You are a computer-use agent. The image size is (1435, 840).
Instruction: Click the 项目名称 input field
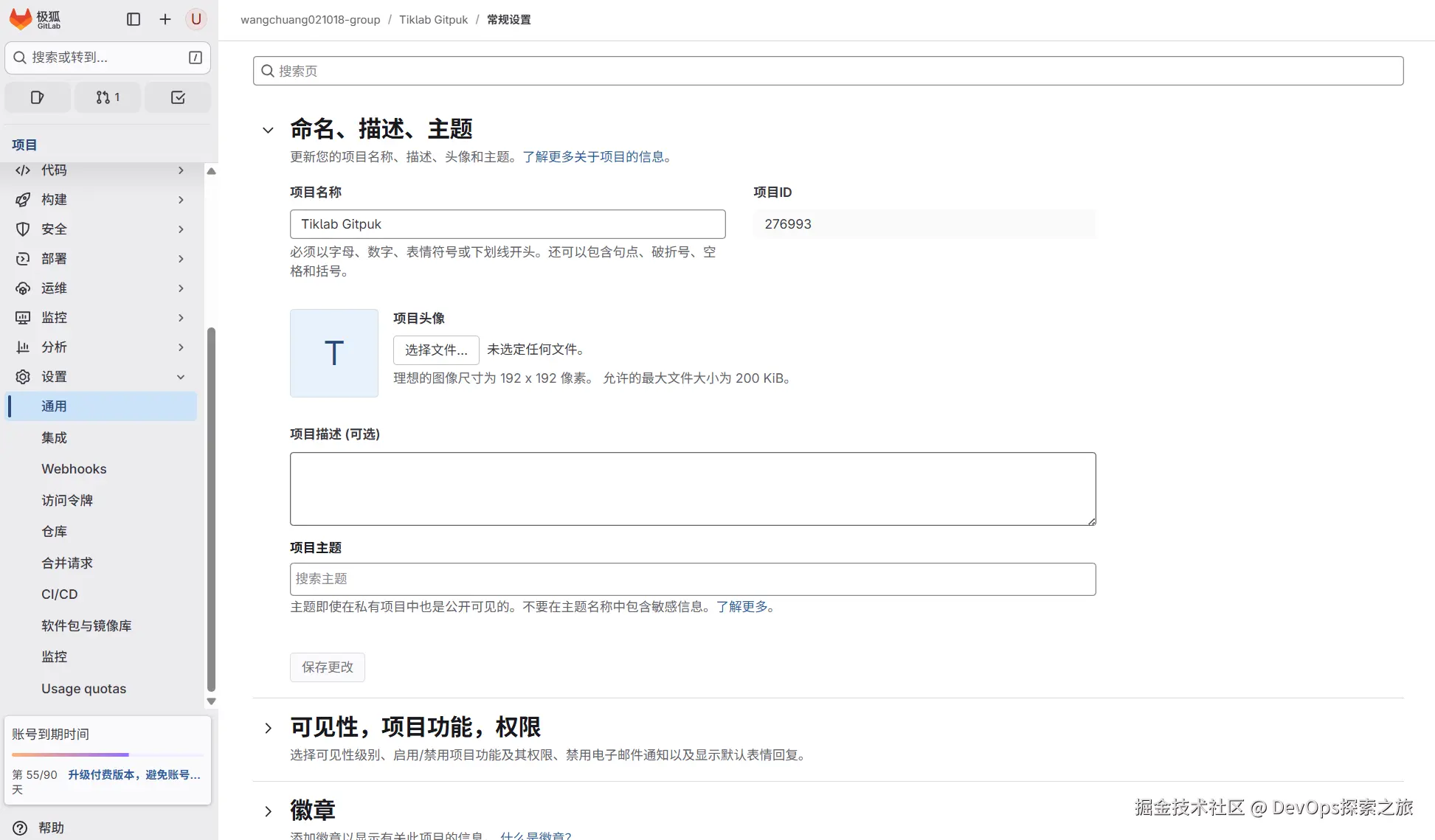coord(508,224)
